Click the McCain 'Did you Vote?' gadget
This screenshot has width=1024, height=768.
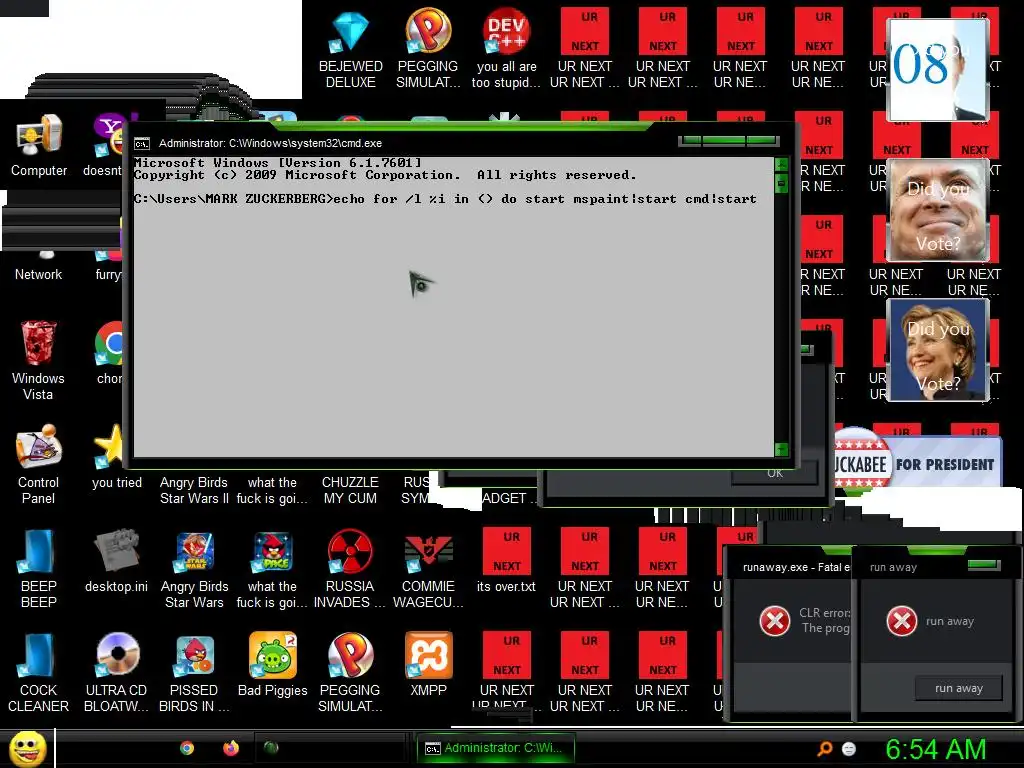click(x=937, y=210)
